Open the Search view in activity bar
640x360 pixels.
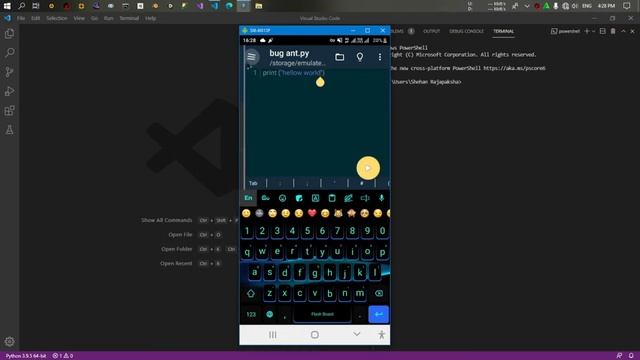[x=9, y=53]
